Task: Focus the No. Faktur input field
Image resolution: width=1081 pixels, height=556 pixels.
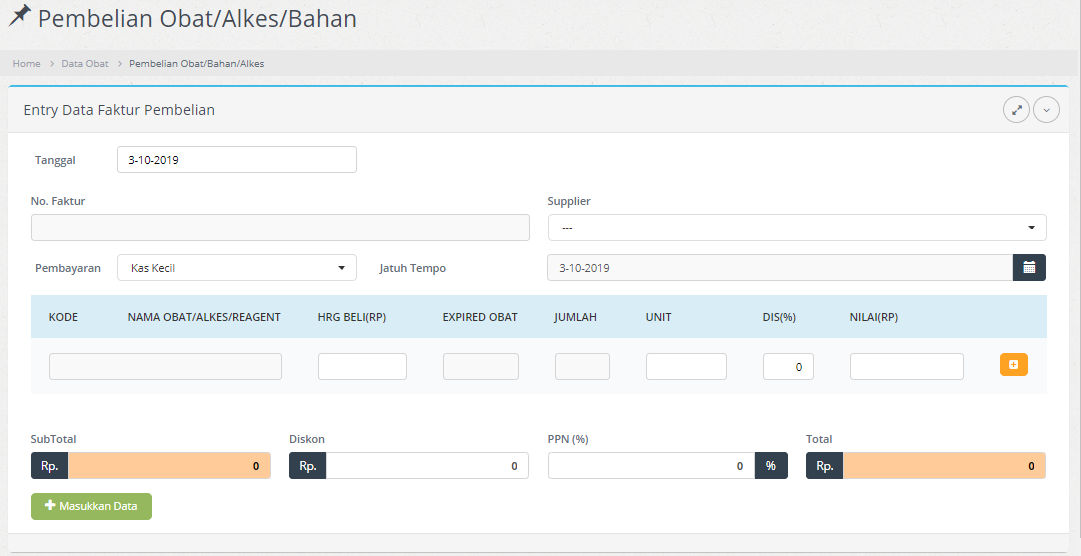Action: coord(280,228)
